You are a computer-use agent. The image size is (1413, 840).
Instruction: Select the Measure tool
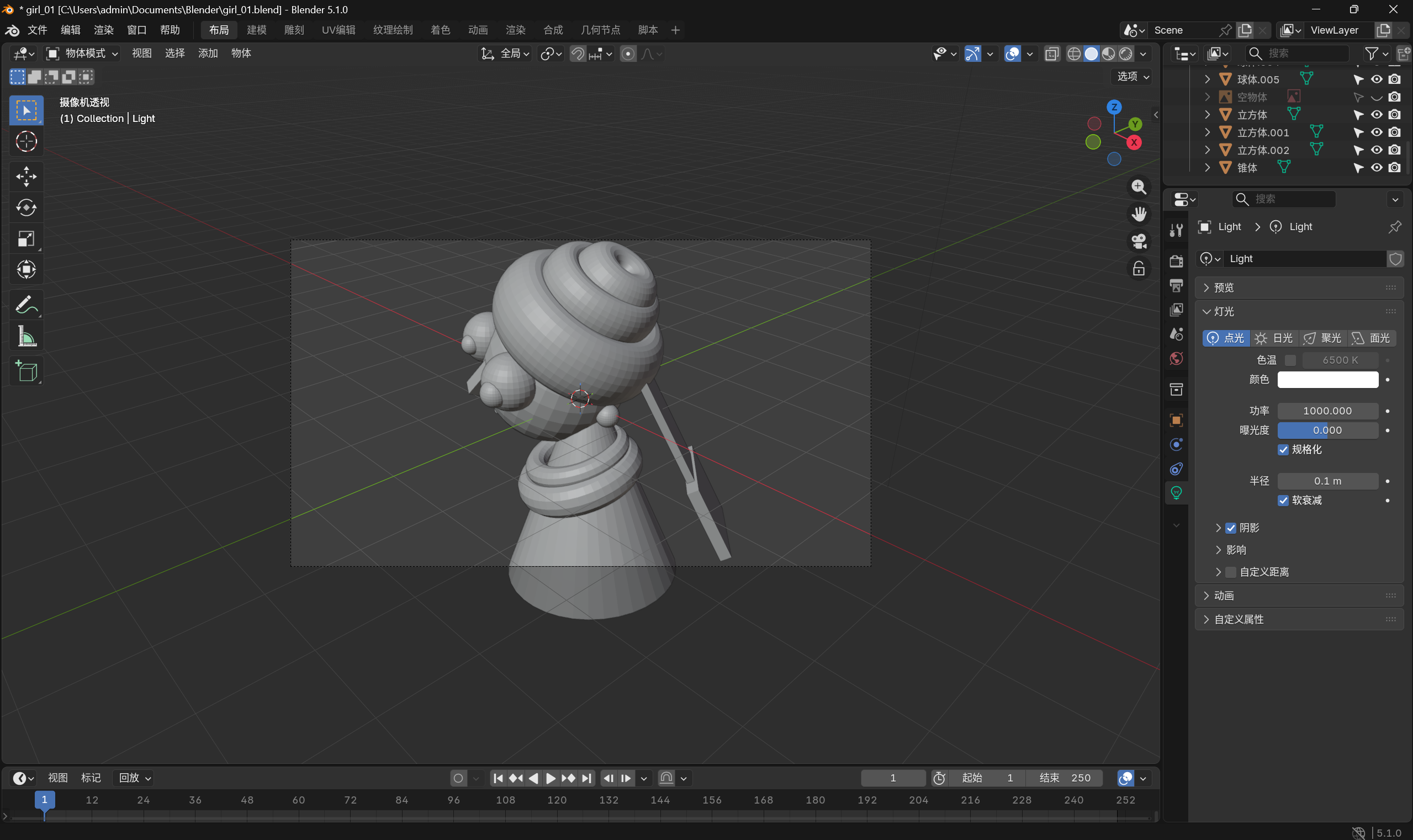26,336
